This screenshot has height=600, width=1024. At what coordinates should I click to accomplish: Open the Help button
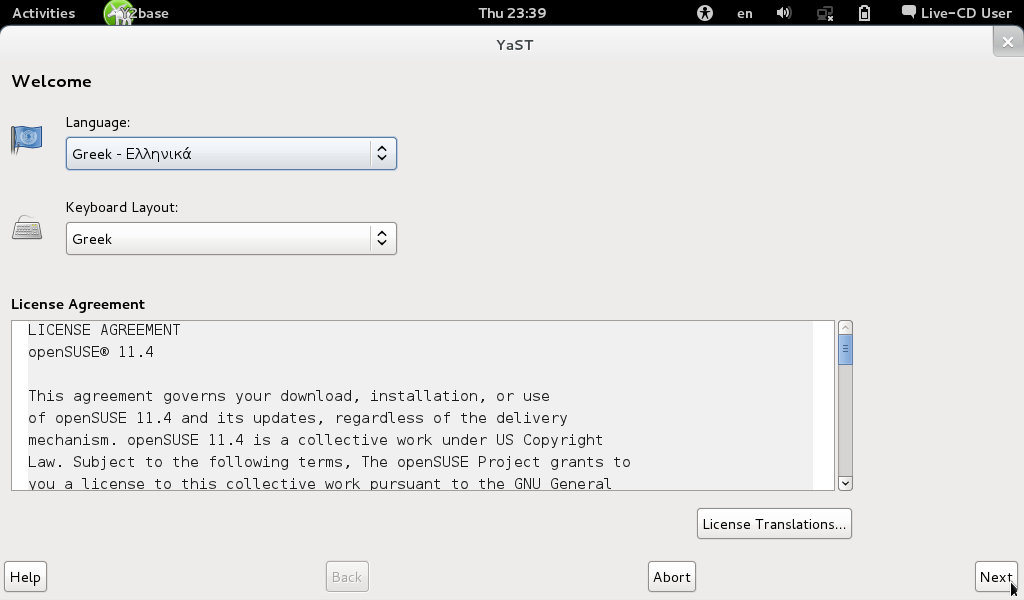(x=25, y=577)
